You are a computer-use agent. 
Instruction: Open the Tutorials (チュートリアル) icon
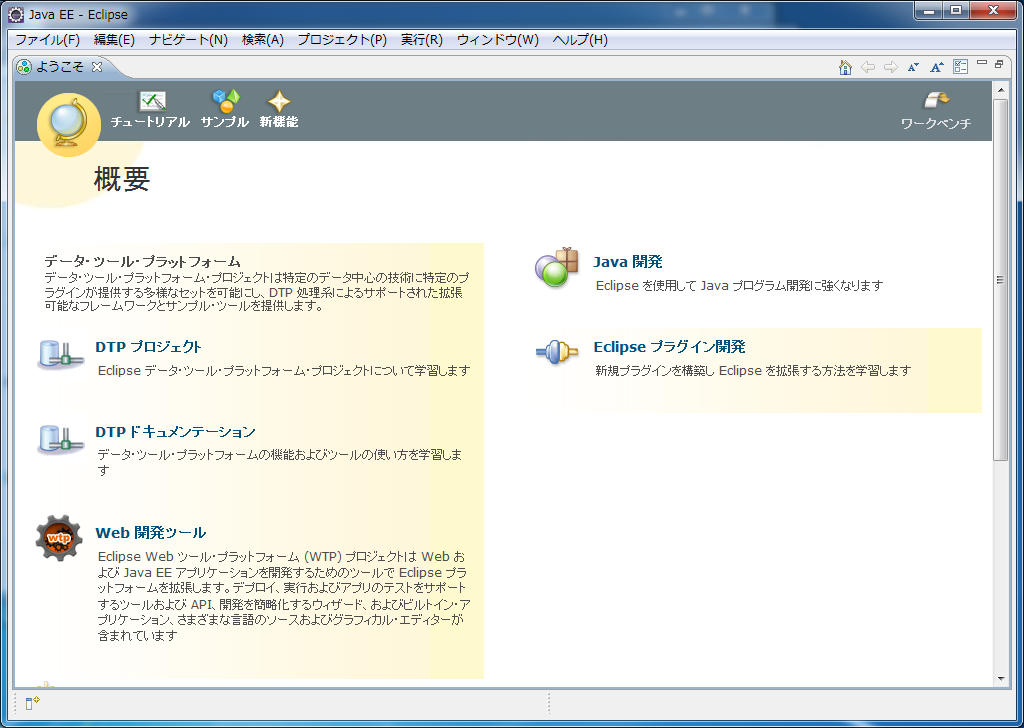click(x=151, y=102)
